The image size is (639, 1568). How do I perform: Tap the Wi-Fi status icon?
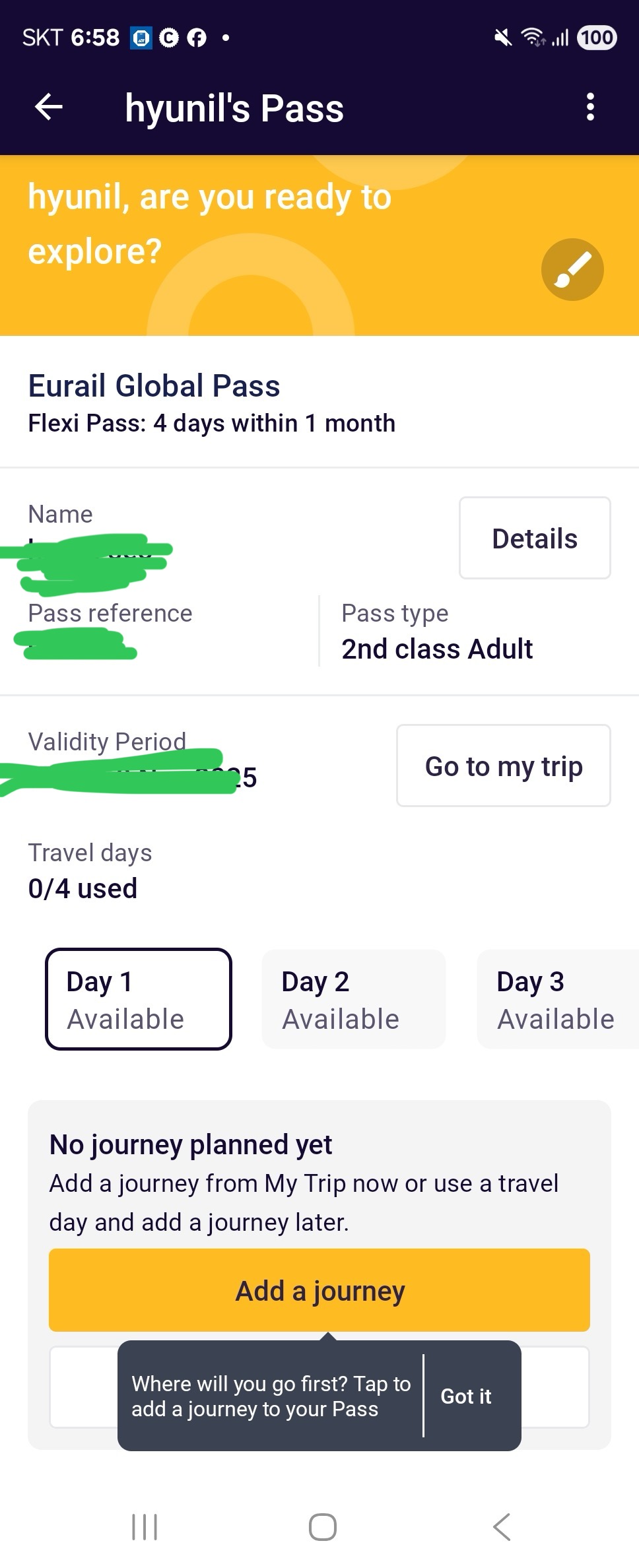pos(532,38)
